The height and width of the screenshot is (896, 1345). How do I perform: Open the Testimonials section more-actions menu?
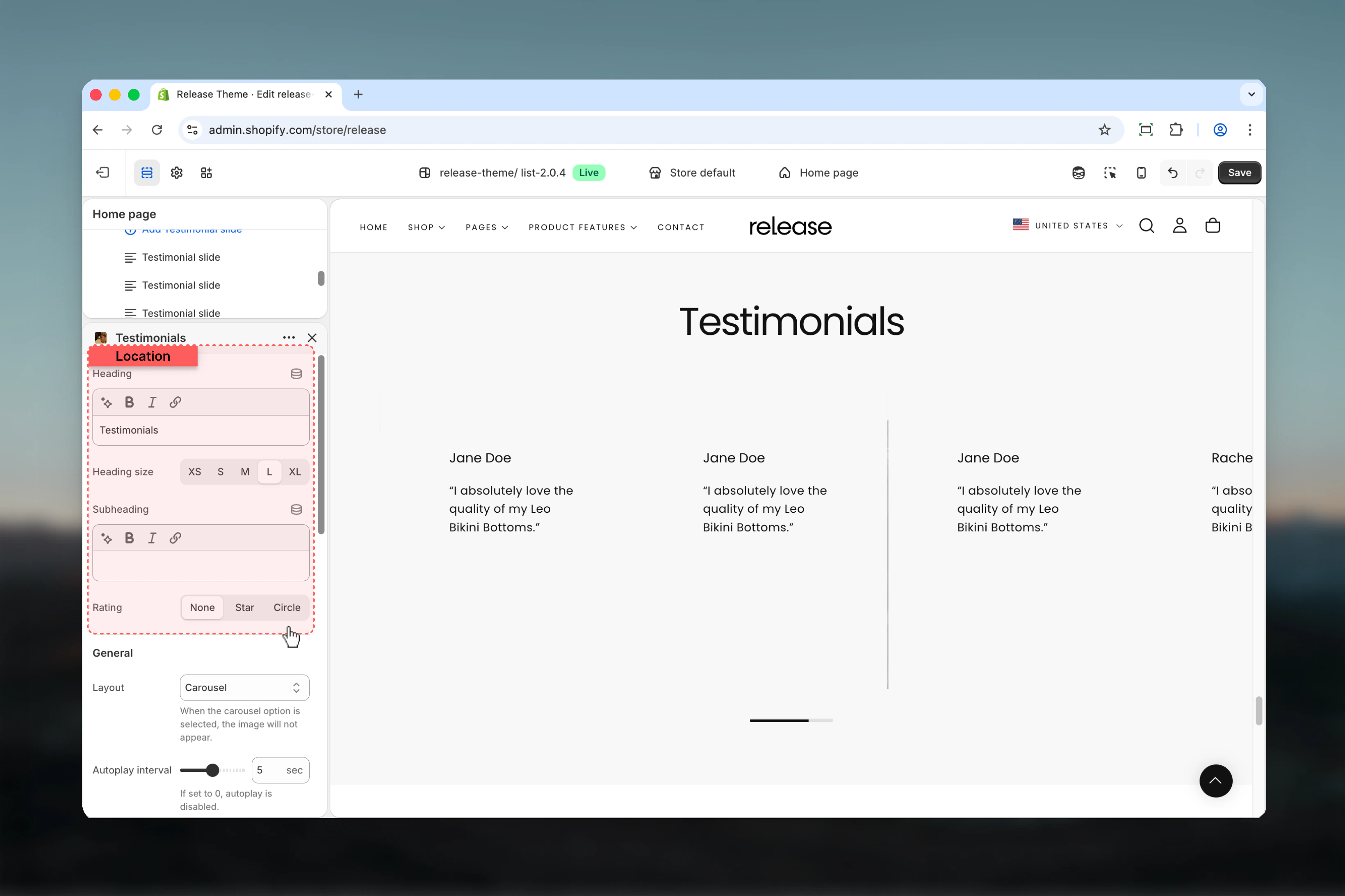289,338
